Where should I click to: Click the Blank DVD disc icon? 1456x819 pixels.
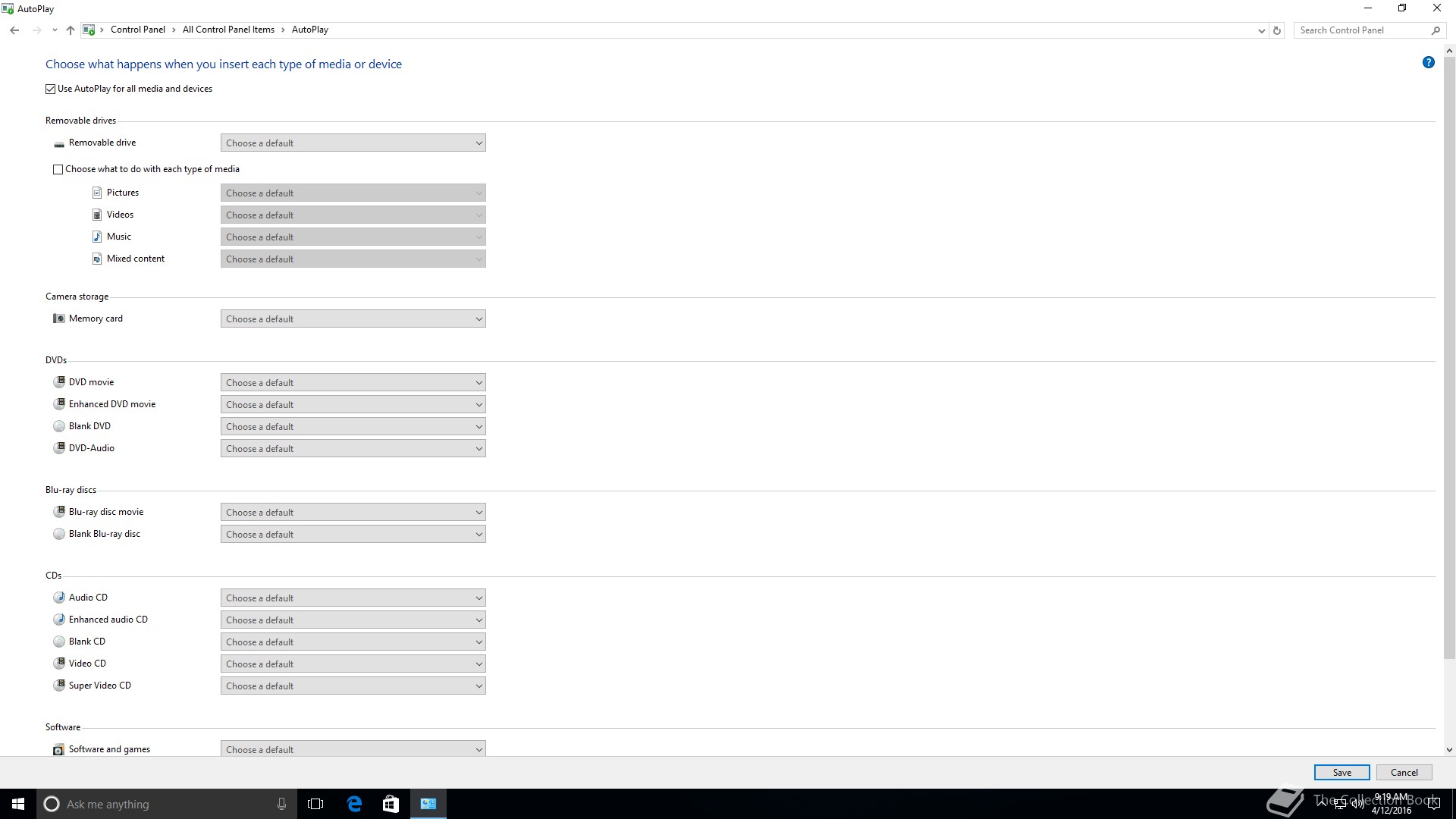[59, 426]
